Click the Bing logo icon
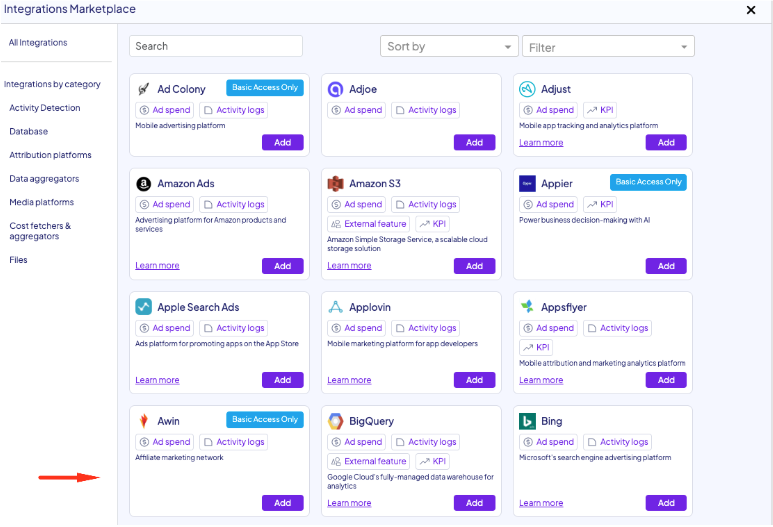This screenshot has width=773, height=527. [x=528, y=421]
